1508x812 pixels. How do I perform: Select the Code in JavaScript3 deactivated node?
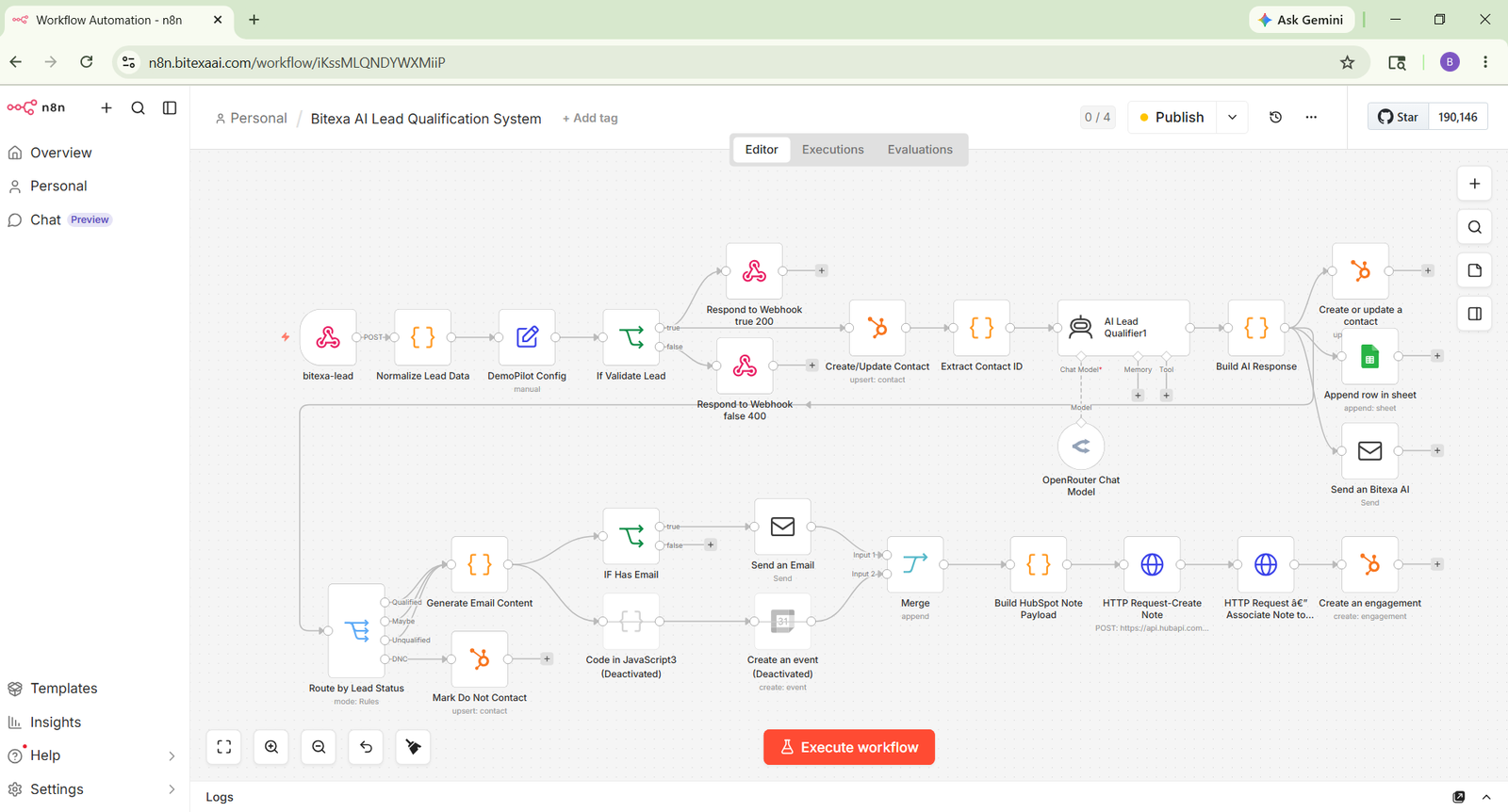tap(631, 621)
